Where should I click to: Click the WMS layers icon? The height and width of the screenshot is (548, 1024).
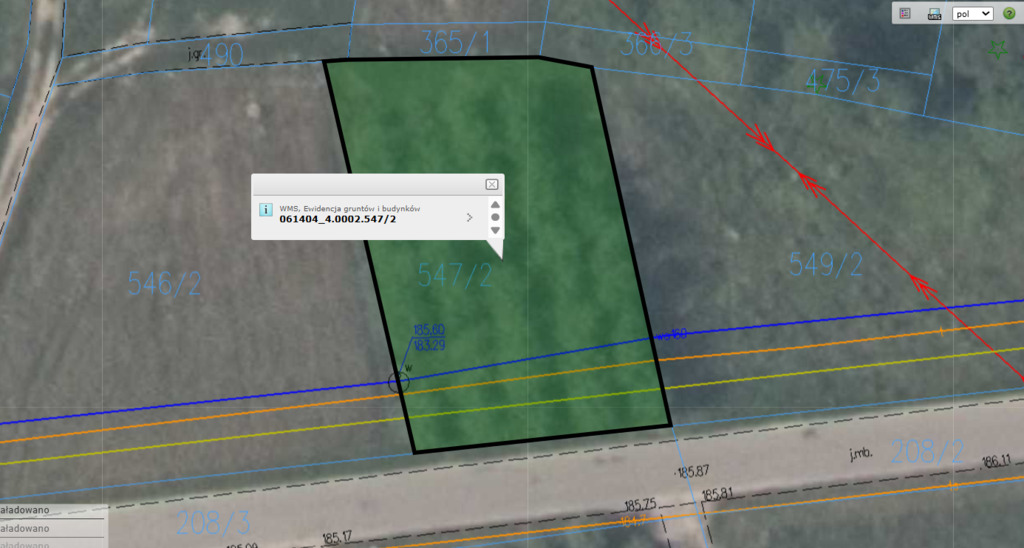pos(934,14)
